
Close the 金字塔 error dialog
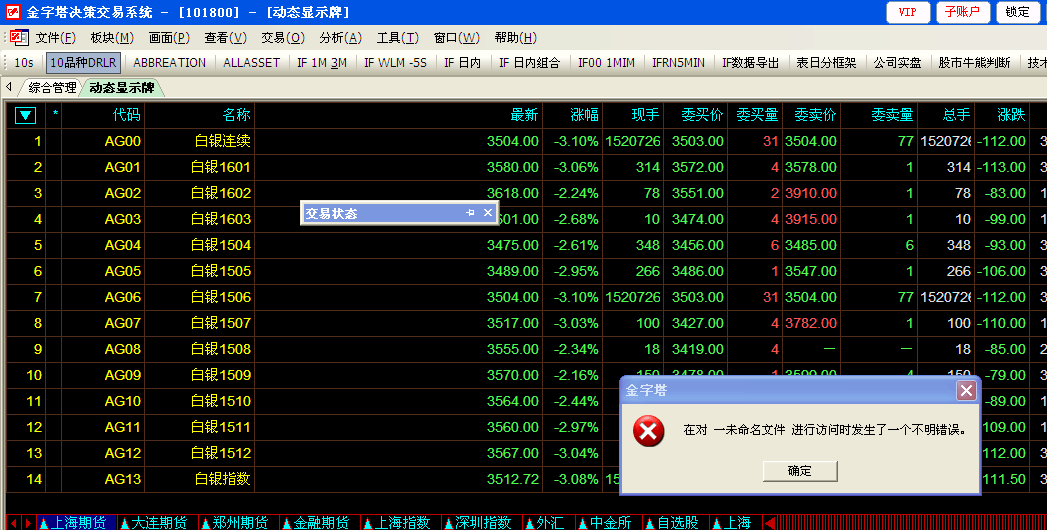pos(966,391)
